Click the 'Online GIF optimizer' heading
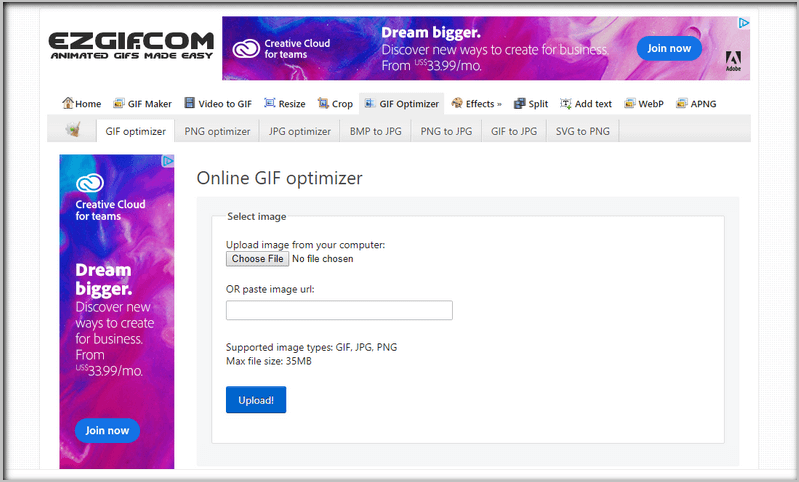Image resolution: width=799 pixels, height=482 pixels. pyautogui.click(x=279, y=178)
